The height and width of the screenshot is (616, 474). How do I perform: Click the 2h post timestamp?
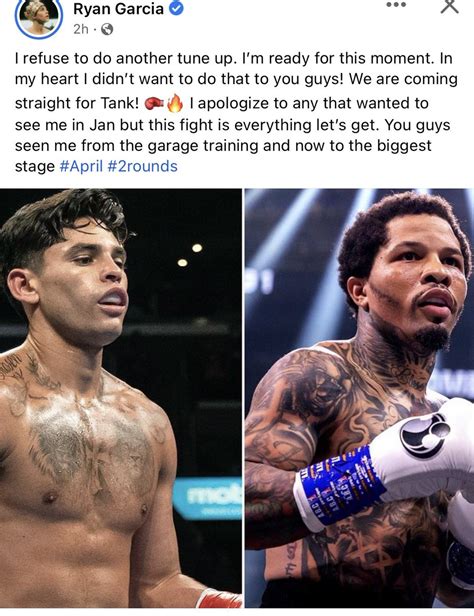pyautogui.click(x=81, y=29)
